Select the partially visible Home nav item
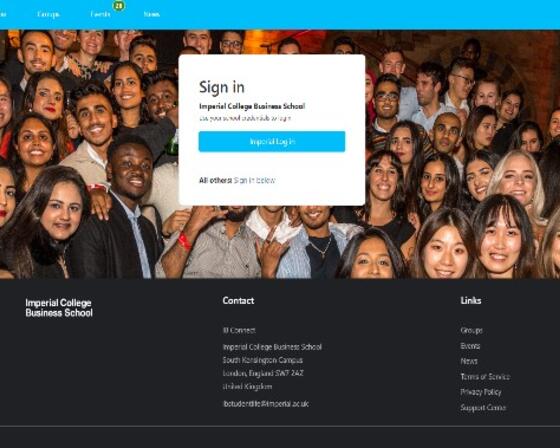560x448 pixels. (3, 14)
